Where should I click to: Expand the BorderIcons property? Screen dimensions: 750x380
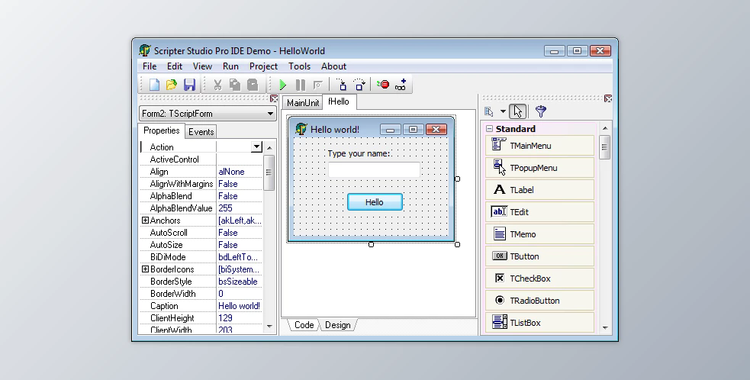coord(145,269)
